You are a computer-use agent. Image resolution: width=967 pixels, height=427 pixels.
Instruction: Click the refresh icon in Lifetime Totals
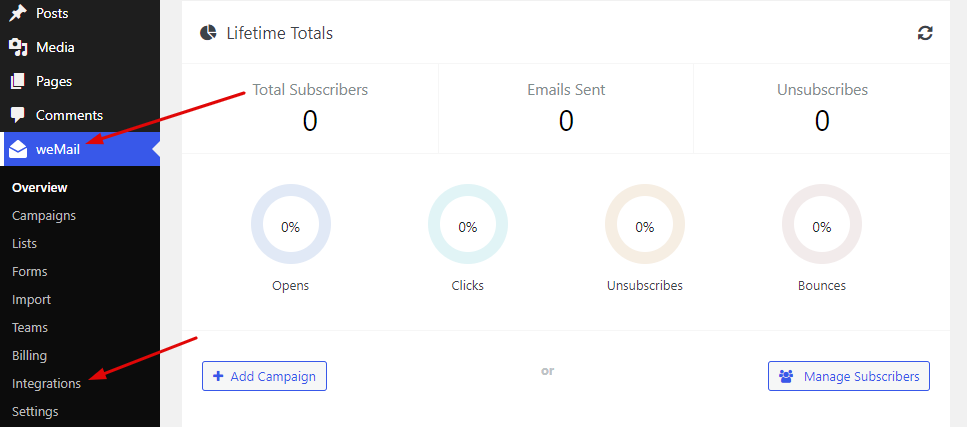coord(924,33)
